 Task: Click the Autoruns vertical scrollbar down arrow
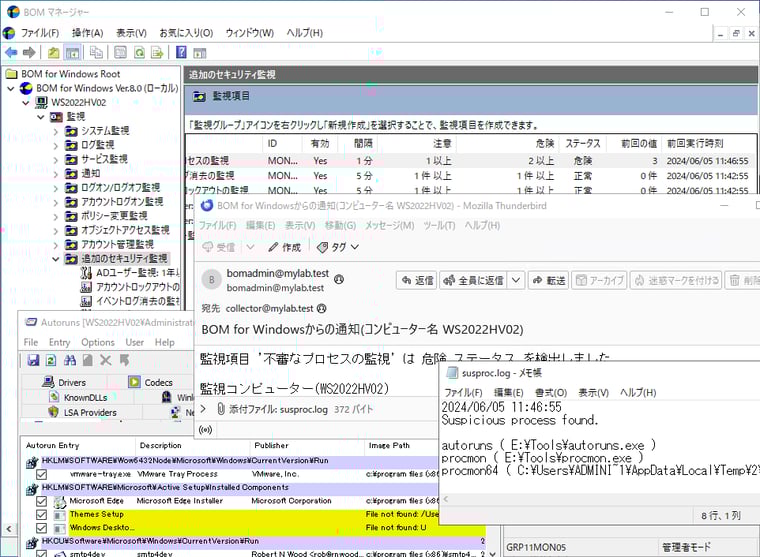[492, 553]
